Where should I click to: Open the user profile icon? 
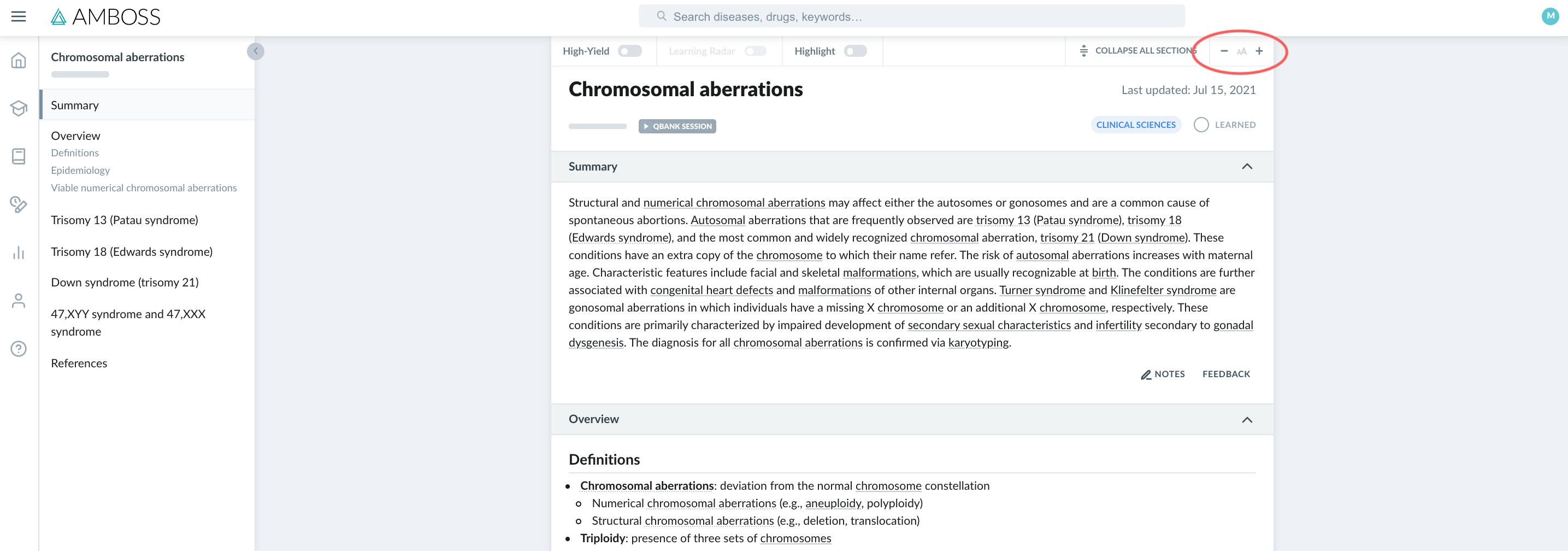(x=18, y=300)
